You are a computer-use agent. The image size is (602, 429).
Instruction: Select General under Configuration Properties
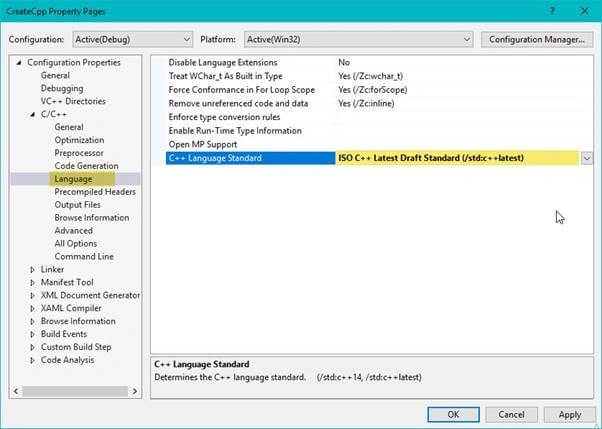point(55,75)
